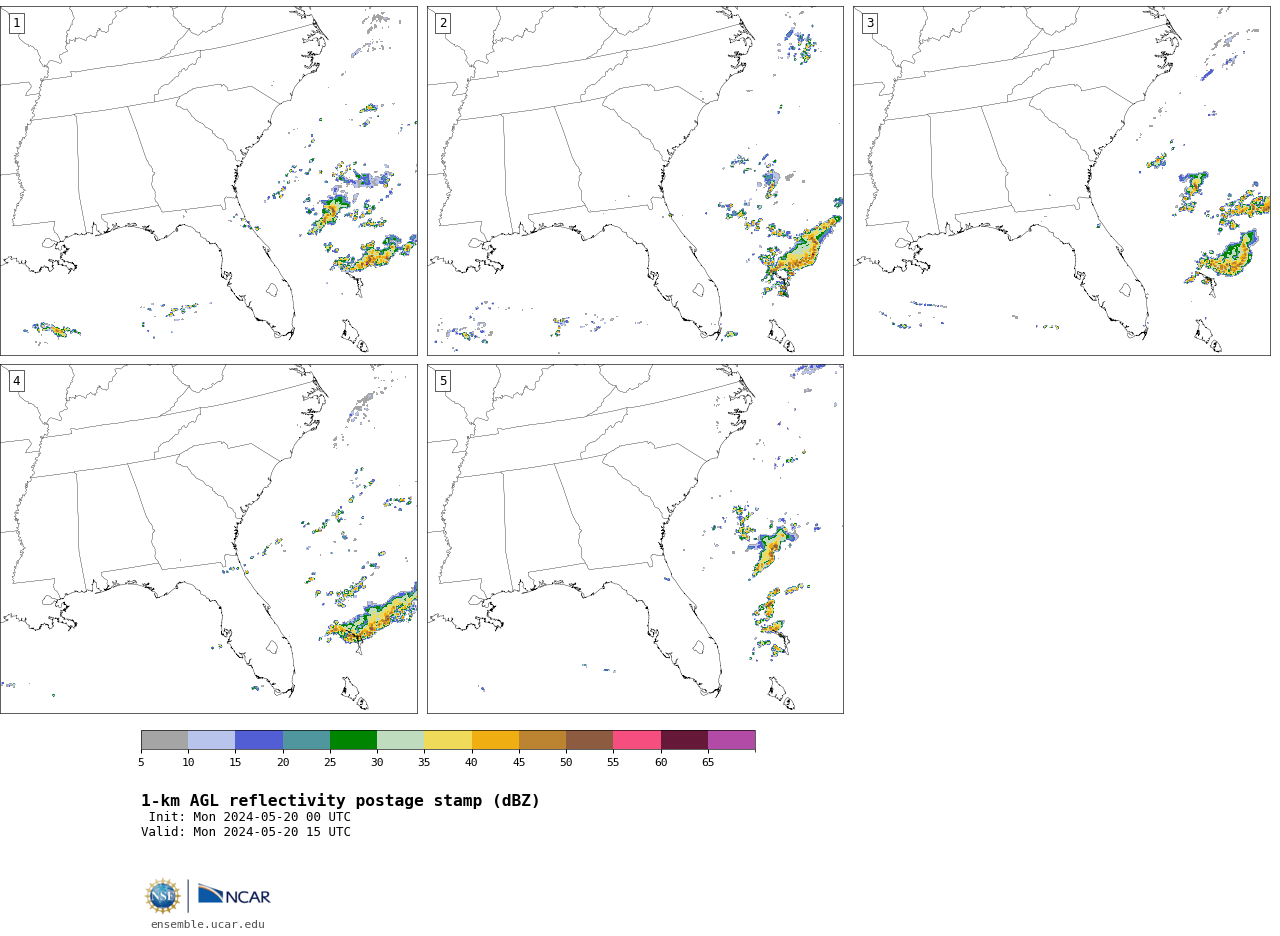Click the teal 20-25 dBZ swatch
1280x936 pixels.
click(306, 740)
